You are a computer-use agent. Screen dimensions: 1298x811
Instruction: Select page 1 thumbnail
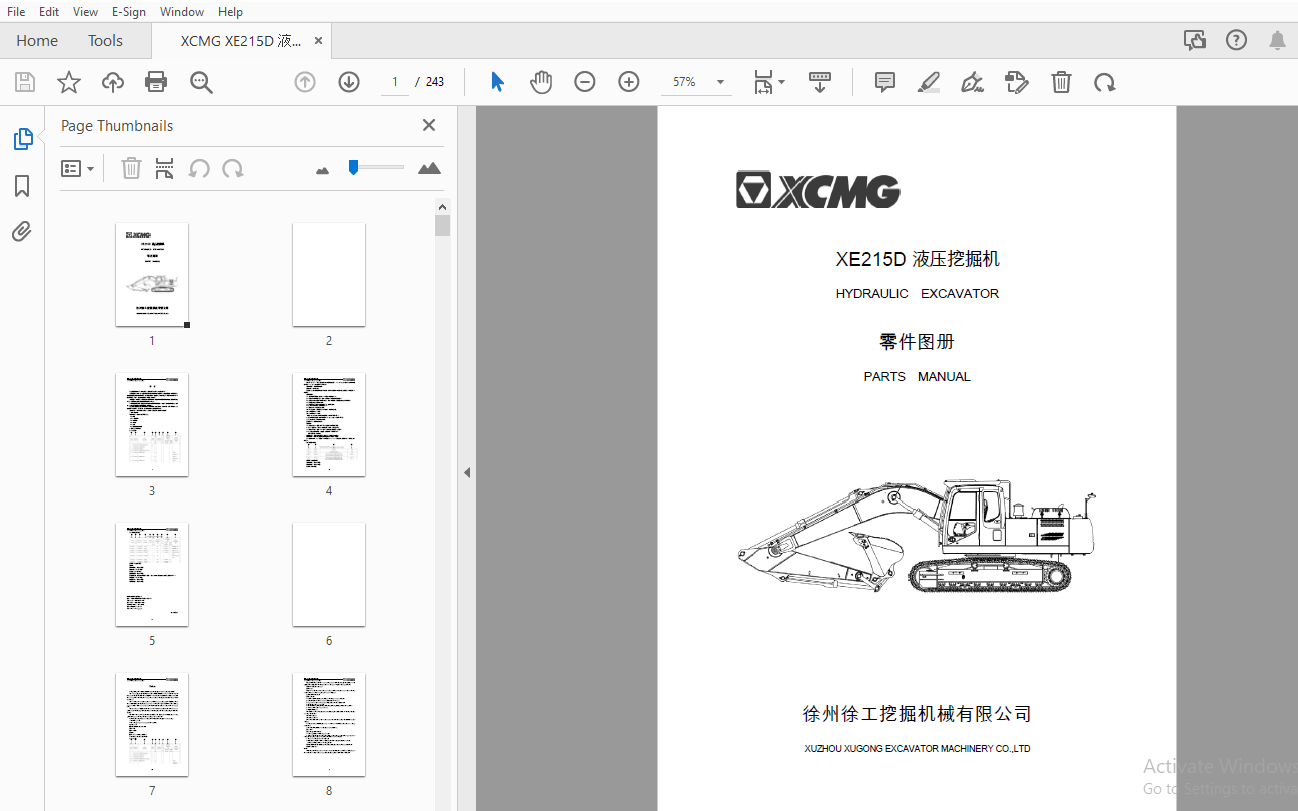tap(152, 275)
